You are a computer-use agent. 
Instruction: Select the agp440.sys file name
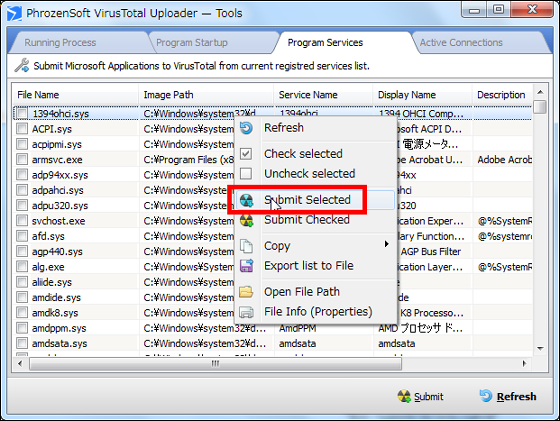[57, 252]
